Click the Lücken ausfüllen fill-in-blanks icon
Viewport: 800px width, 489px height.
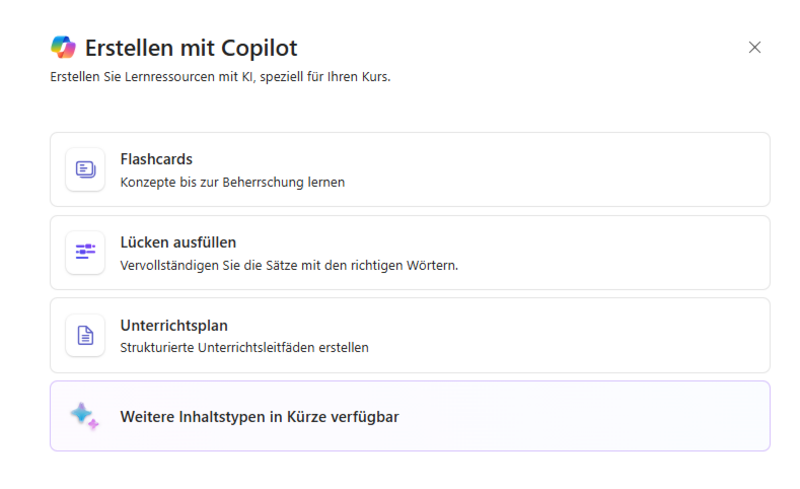tap(85, 252)
